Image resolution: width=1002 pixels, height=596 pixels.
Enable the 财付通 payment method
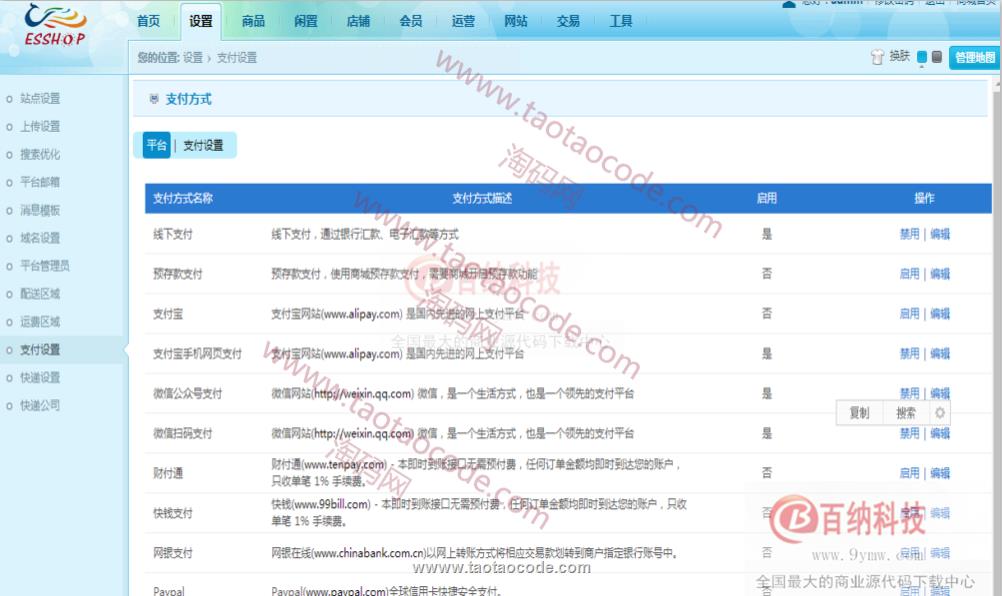[908, 473]
